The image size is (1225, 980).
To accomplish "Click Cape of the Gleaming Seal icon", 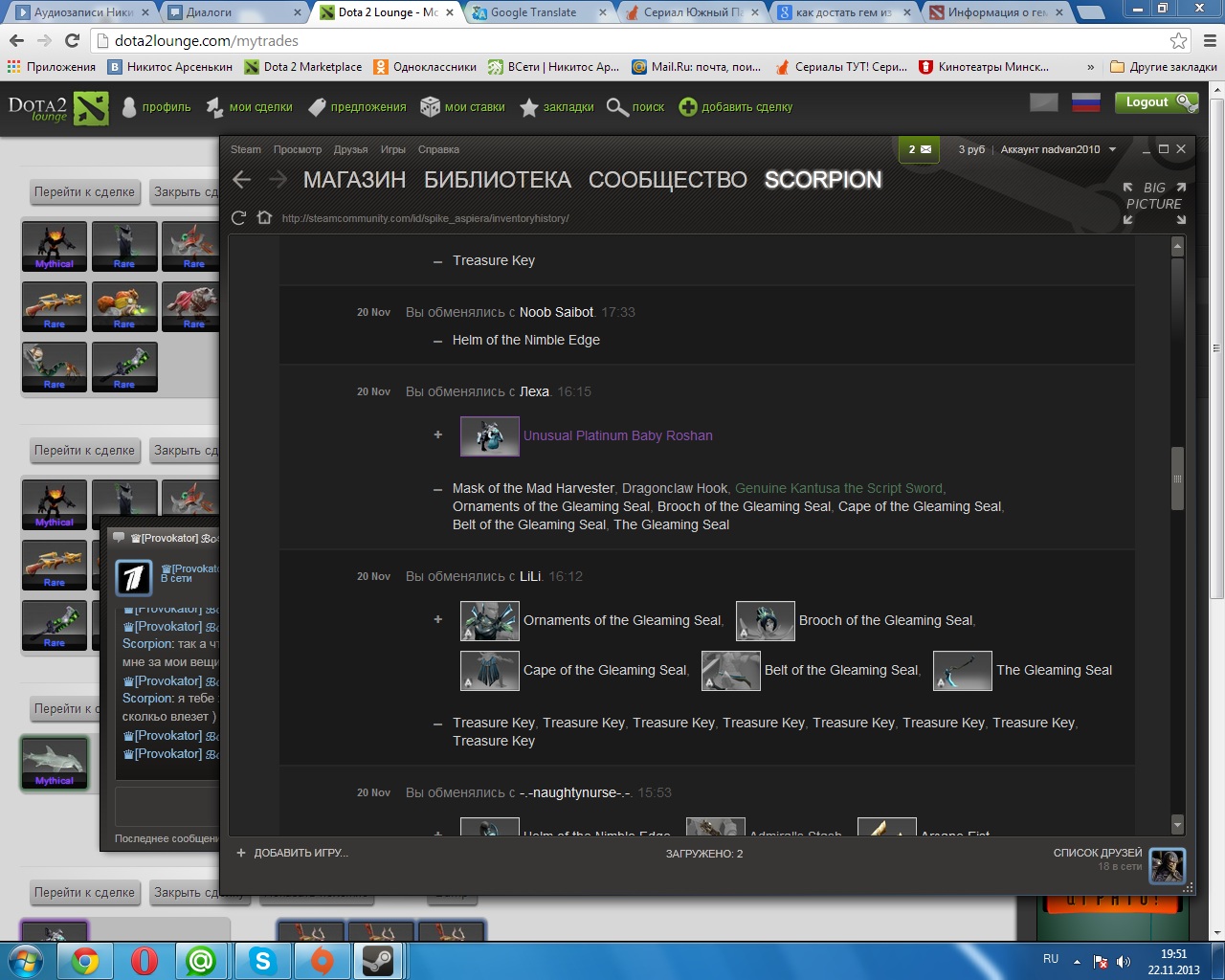I will tap(490, 671).
